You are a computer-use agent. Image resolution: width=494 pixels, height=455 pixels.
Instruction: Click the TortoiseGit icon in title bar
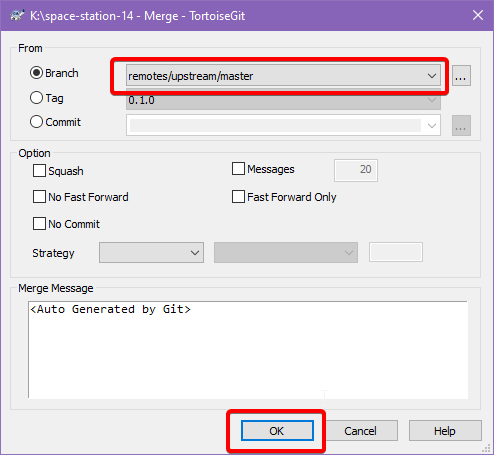click(x=17, y=16)
